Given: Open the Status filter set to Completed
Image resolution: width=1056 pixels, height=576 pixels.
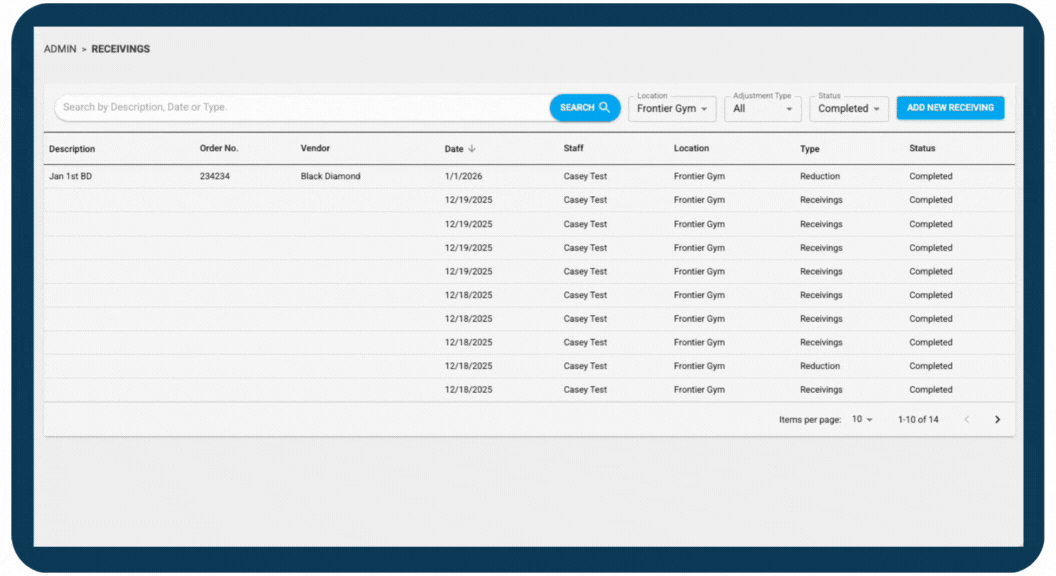Looking at the screenshot, I should pos(848,109).
